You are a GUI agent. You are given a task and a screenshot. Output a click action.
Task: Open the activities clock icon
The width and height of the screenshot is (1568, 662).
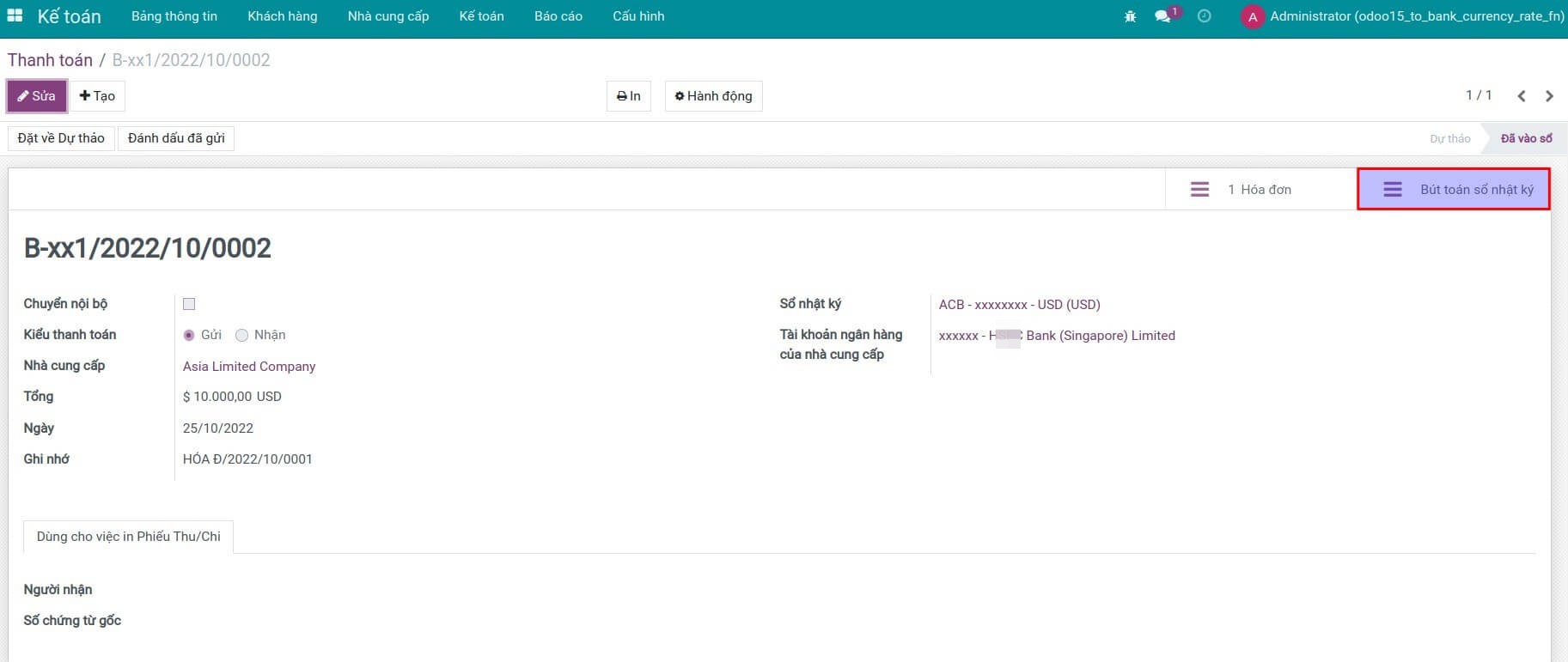point(1204,16)
